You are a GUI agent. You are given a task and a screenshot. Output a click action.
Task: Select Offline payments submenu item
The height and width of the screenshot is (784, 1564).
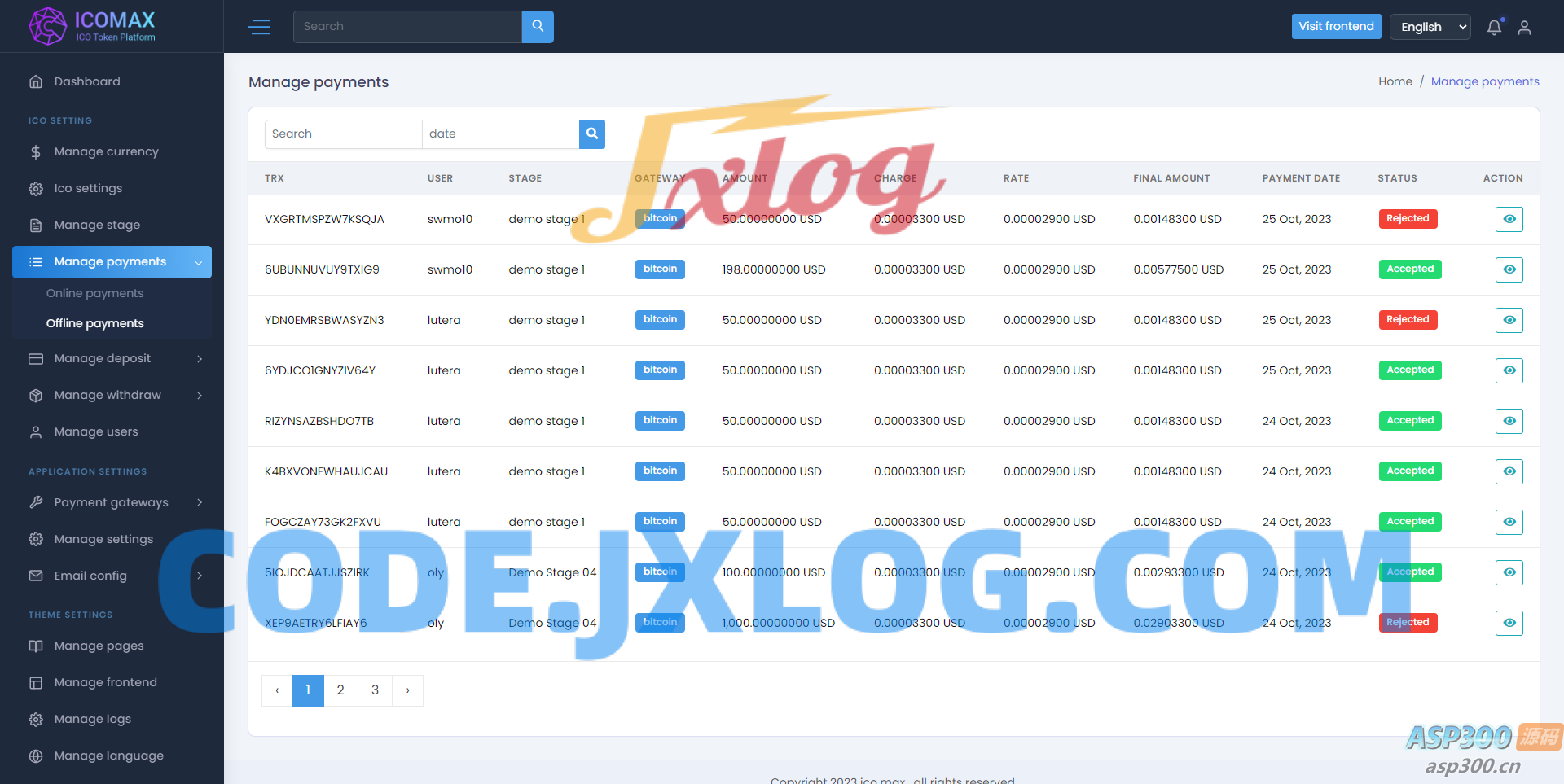point(94,323)
